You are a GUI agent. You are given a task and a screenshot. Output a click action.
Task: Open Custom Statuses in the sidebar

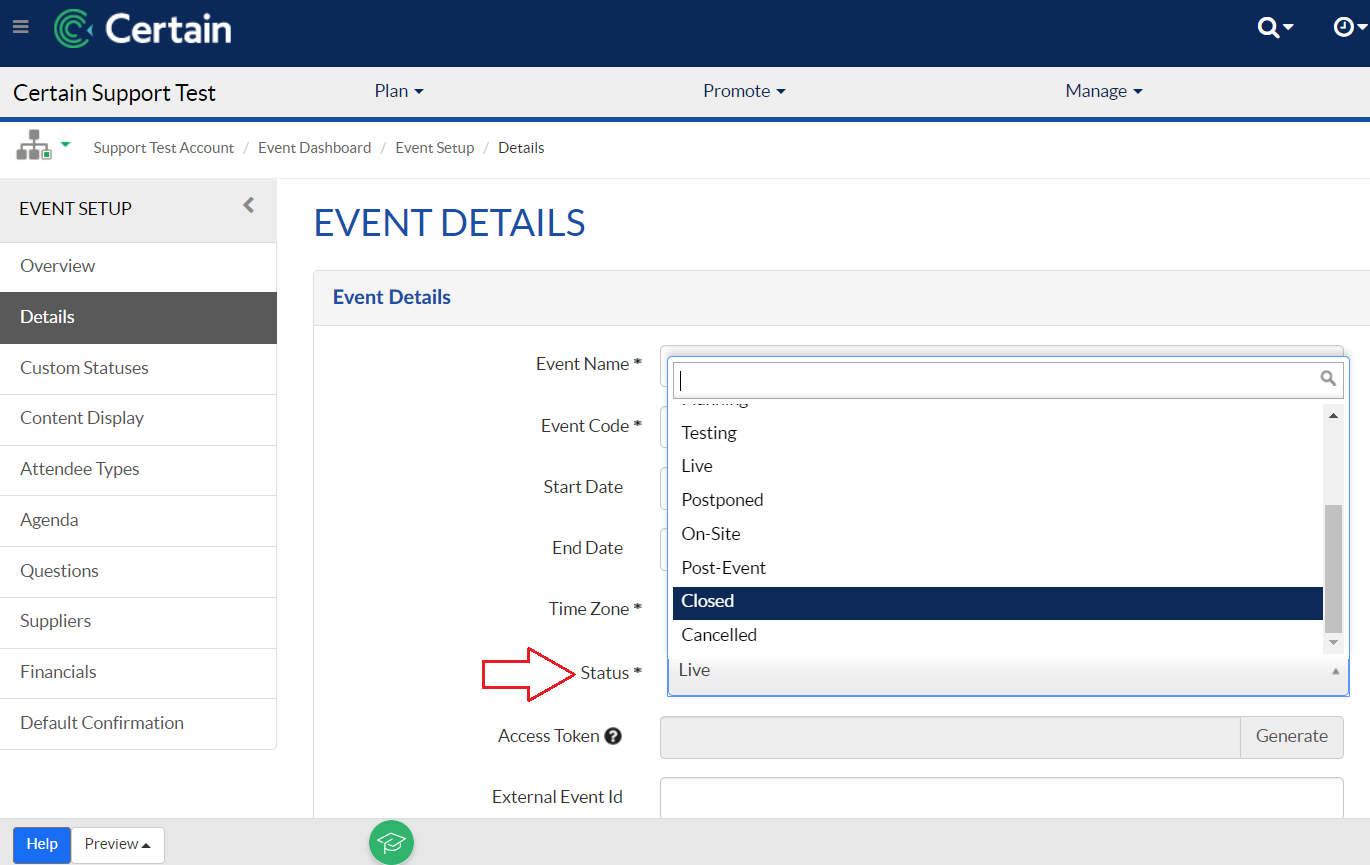click(x=138, y=368)
